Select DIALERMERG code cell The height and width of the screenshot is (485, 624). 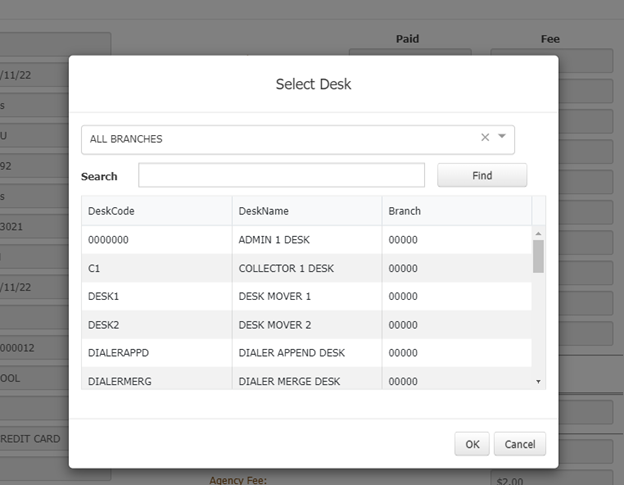[157, 378]
